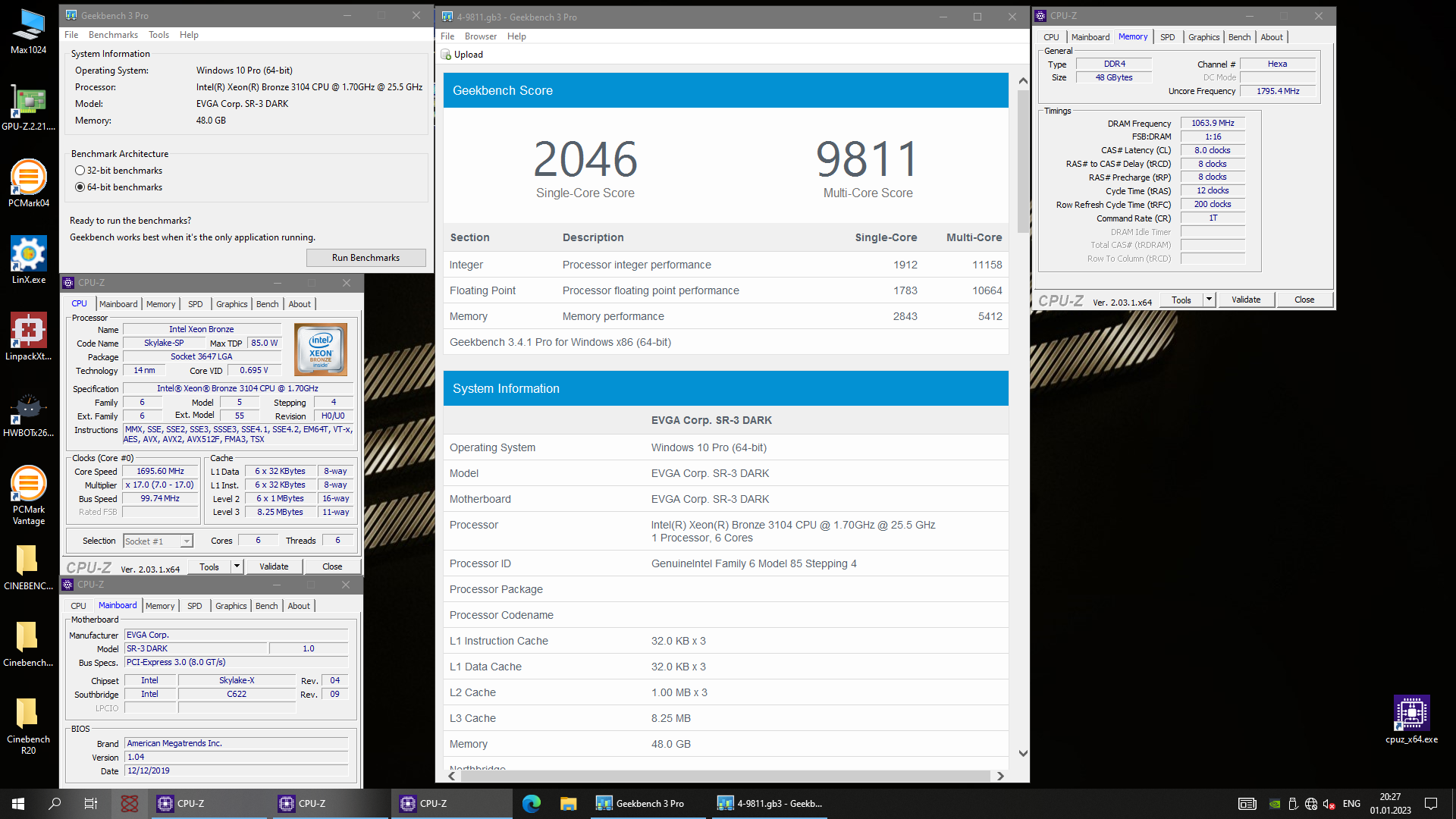Open the Browser menu in the result window

[x=481, y=36]
